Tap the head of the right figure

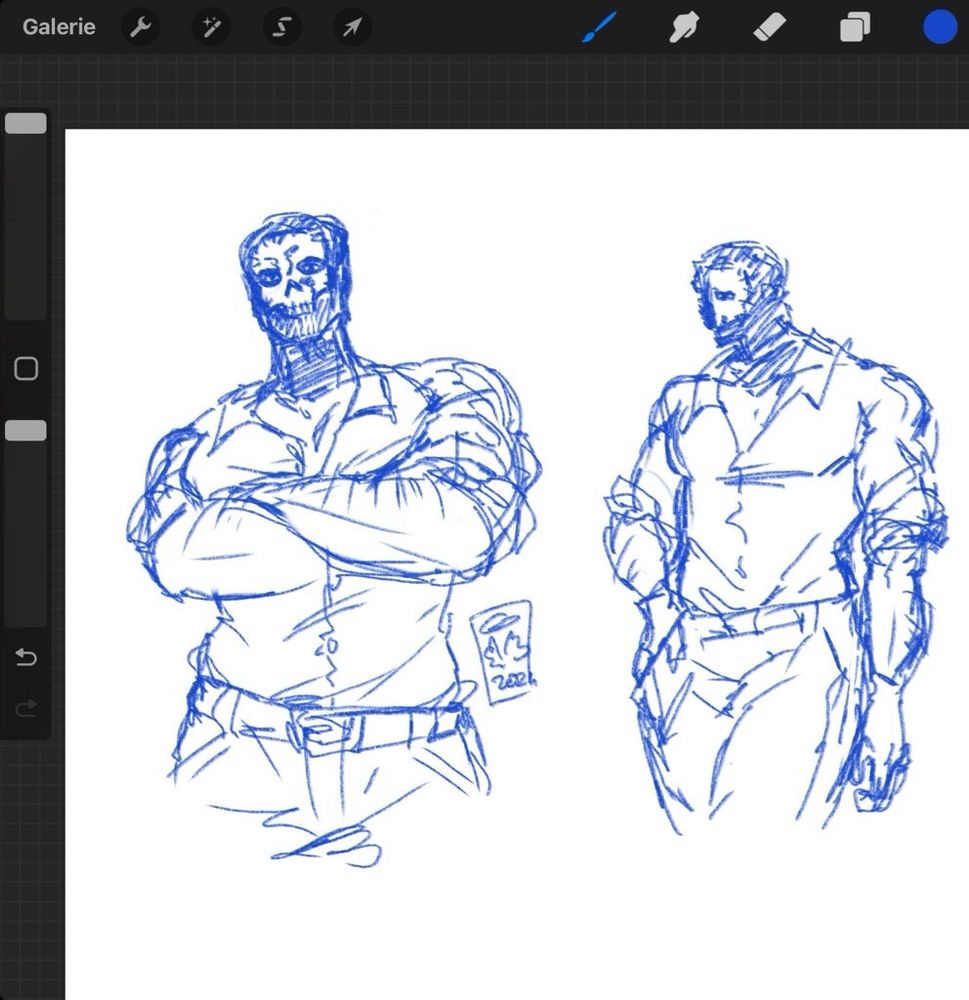[735, 290]
